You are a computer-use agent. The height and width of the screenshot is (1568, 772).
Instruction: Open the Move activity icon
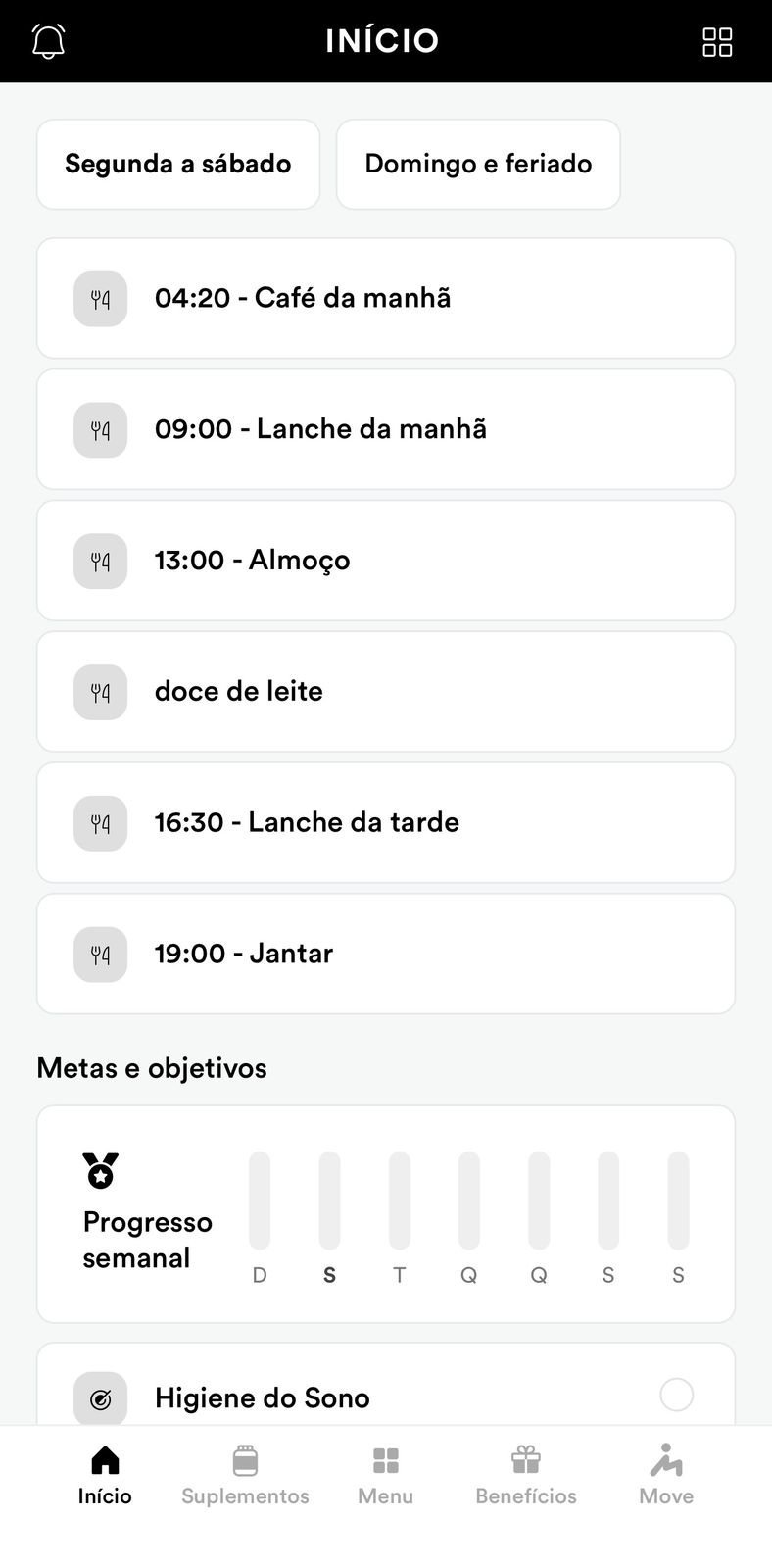point(666,1460)
